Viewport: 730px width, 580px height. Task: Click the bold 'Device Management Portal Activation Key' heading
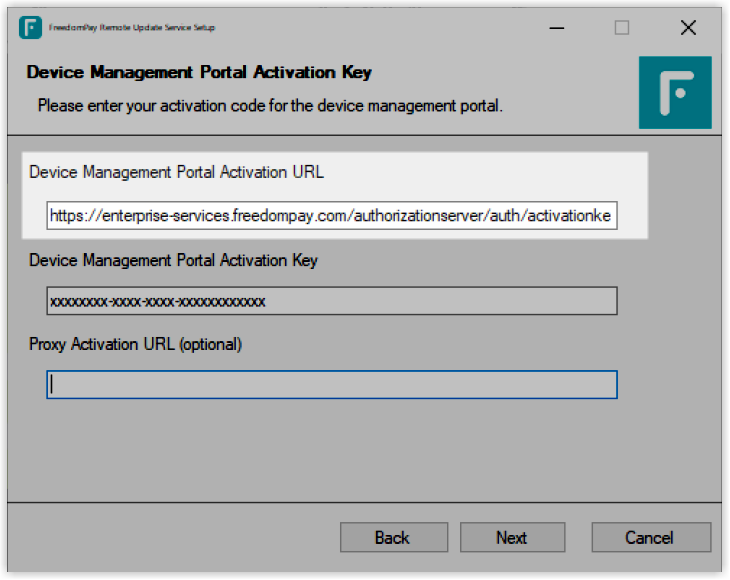pos(199,72)
